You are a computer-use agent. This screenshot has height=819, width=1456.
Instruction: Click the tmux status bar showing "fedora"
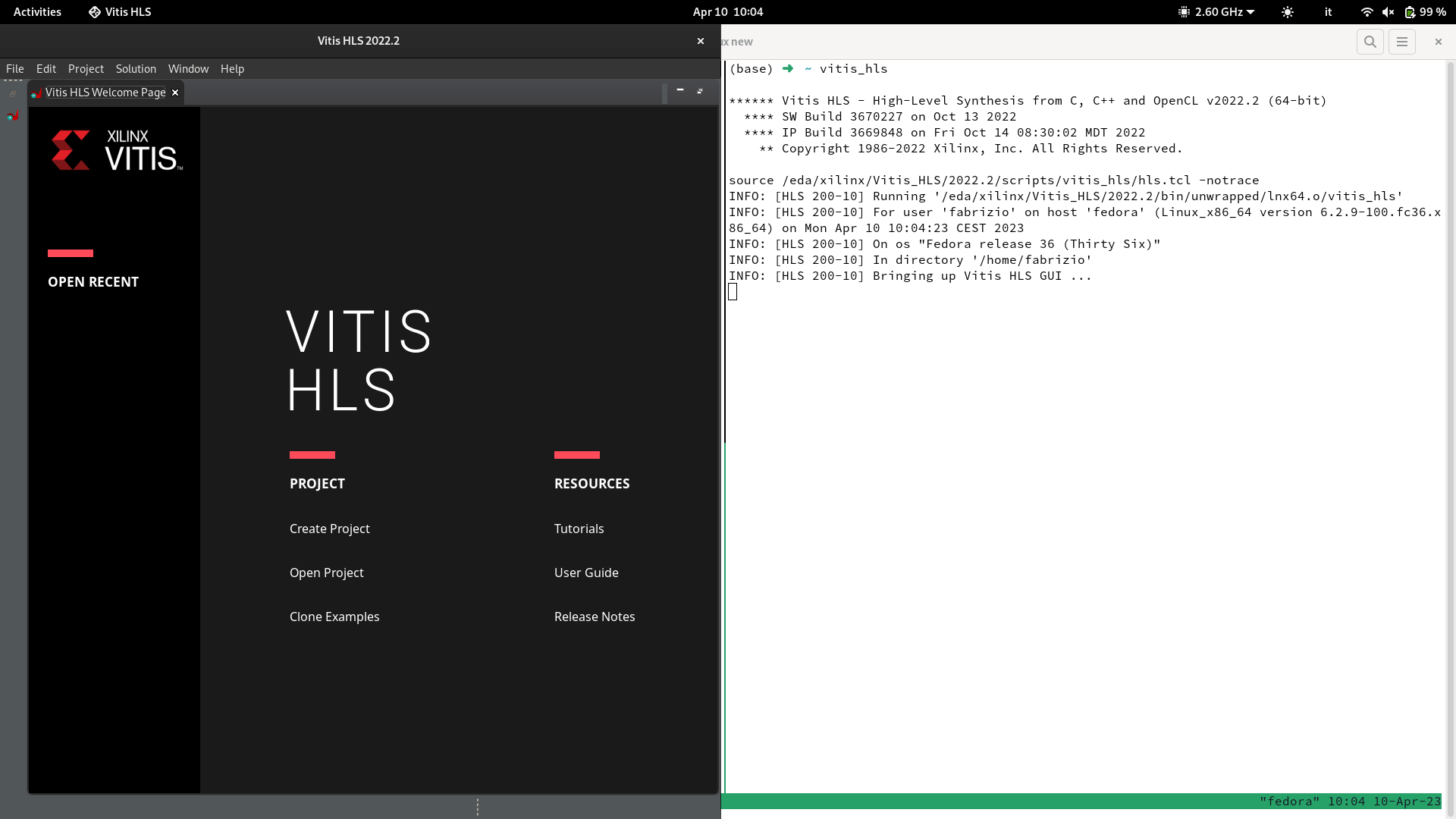(x=1081, y=802)
